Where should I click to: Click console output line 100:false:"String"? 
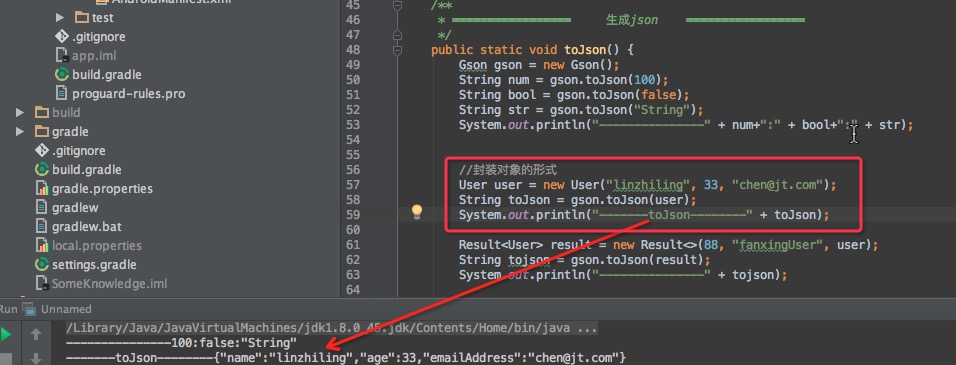point(182,343)
